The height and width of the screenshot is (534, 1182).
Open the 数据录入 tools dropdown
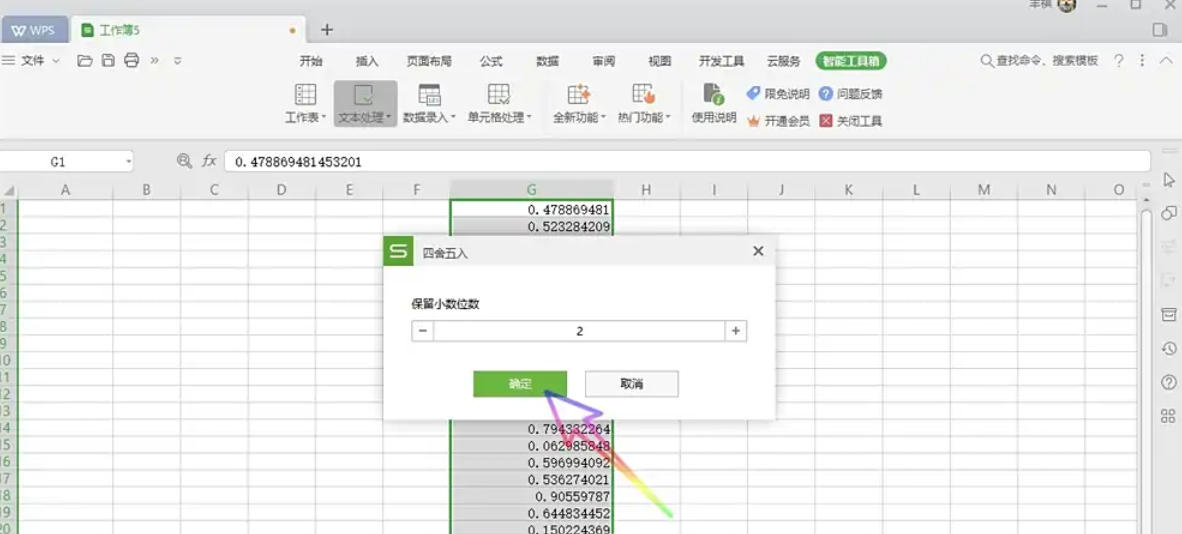pos(429,104)
